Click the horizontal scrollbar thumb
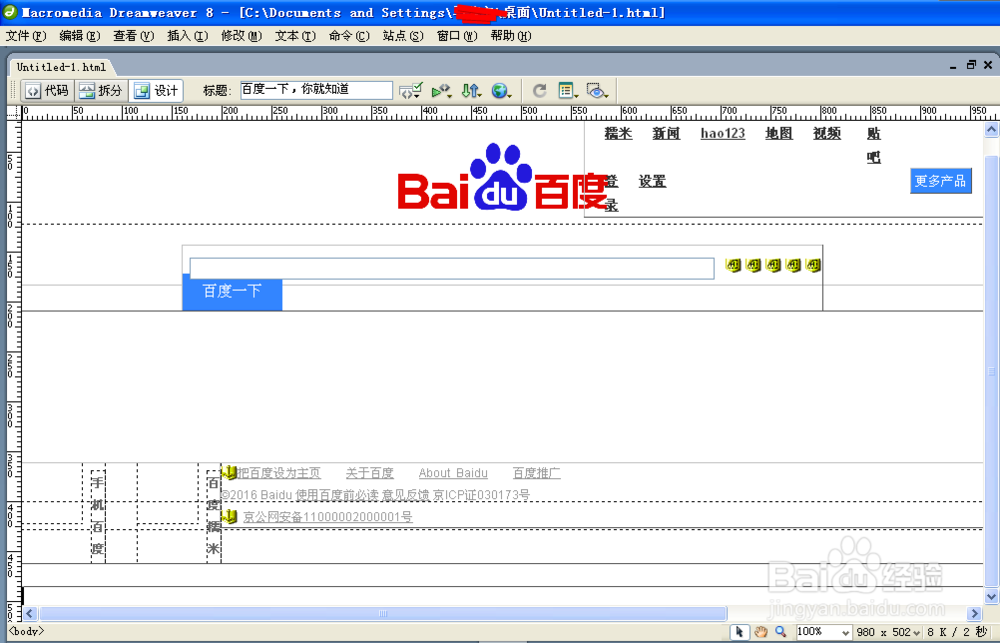 tap(383, 614)
